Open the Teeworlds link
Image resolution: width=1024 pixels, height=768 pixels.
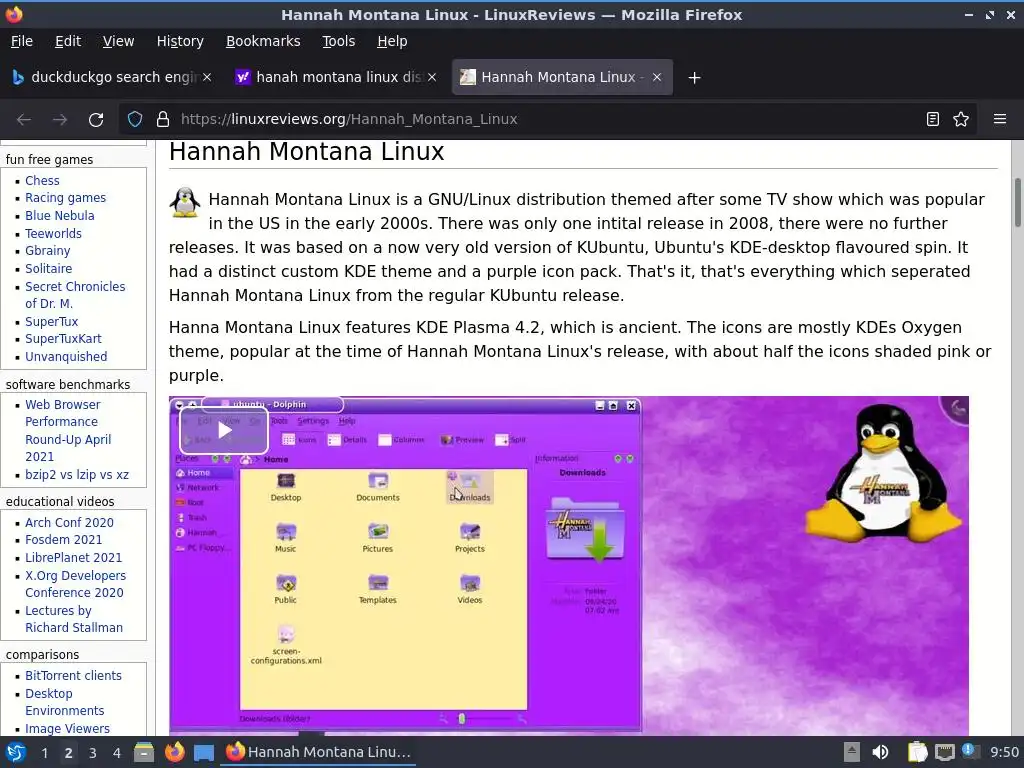coord(54,233)
